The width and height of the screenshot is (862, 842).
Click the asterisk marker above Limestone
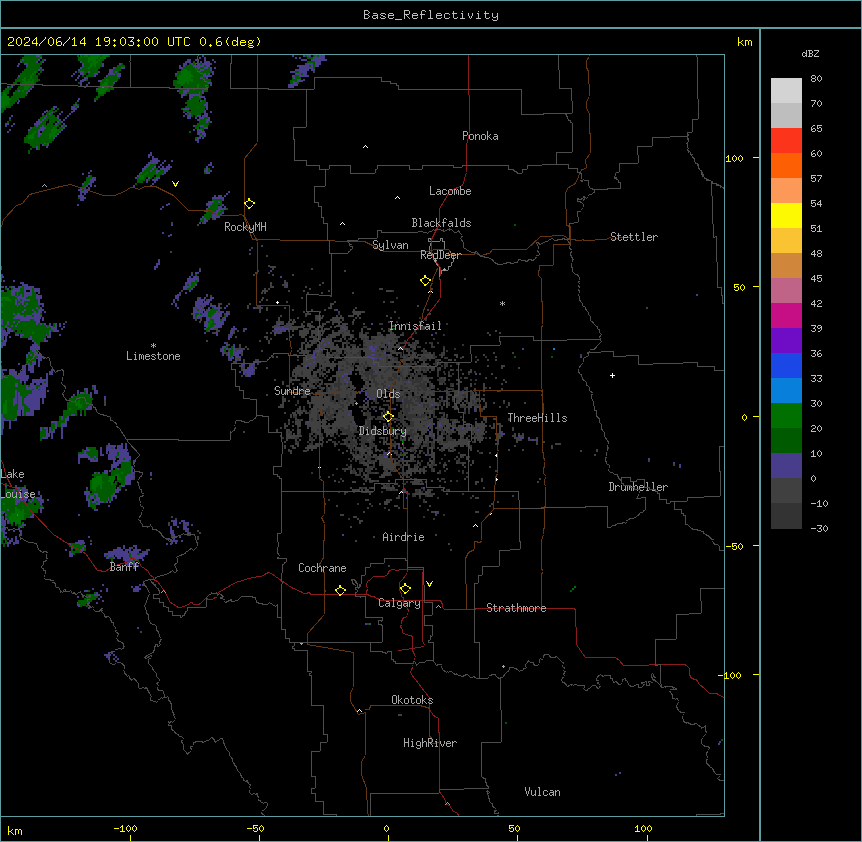pos(153,346)
